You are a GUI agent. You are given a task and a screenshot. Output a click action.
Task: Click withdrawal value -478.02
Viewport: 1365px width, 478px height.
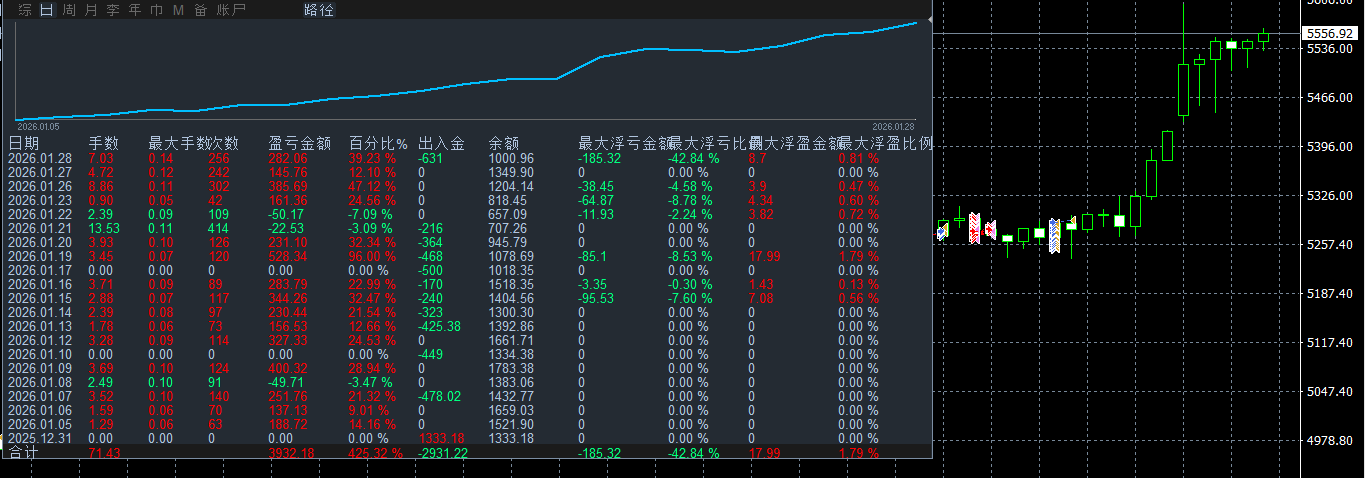pyautogui.click(x=440, y=396)
